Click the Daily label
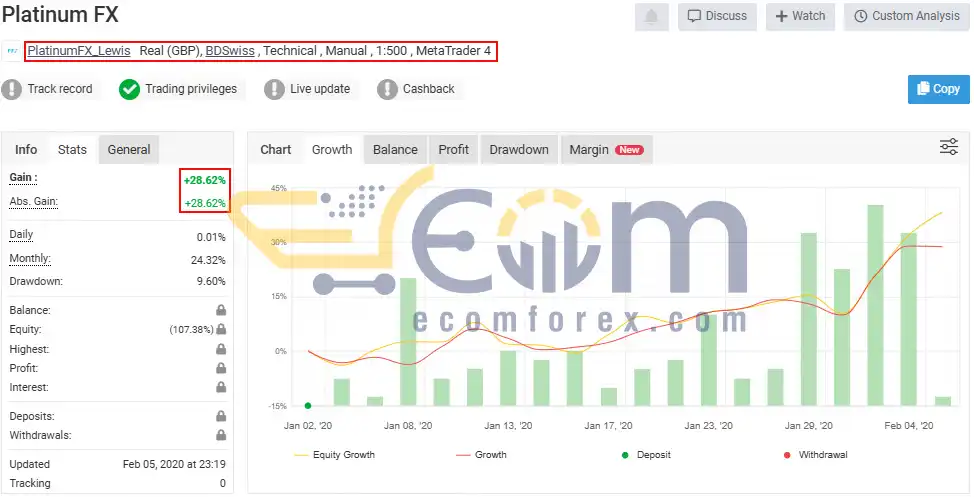The height and width of the screenshot is (497, 974). coord(21,235)
